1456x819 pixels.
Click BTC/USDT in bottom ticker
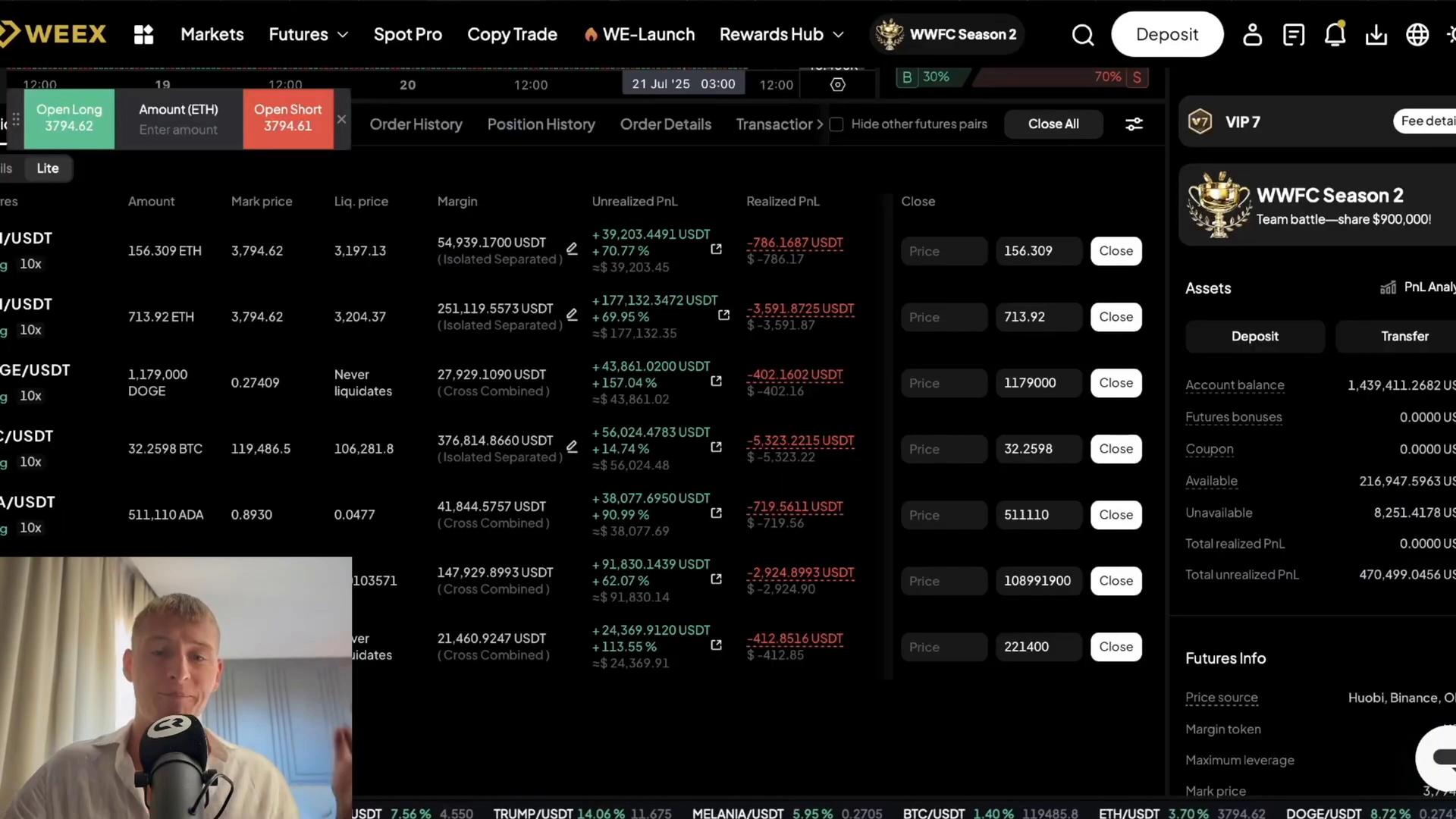tap(934, 813)
